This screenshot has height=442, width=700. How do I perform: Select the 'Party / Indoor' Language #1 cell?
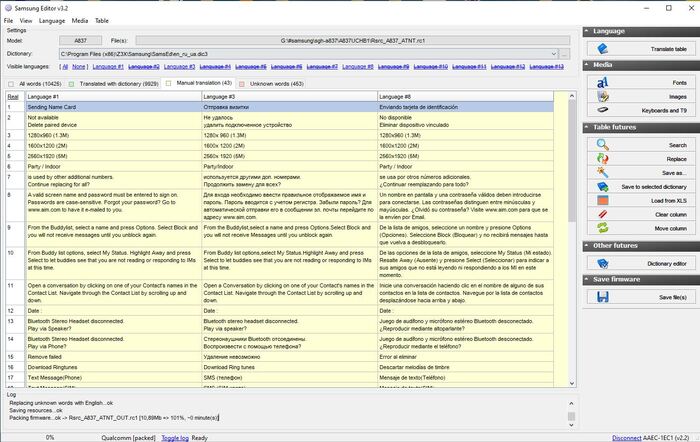pos(113,167)
